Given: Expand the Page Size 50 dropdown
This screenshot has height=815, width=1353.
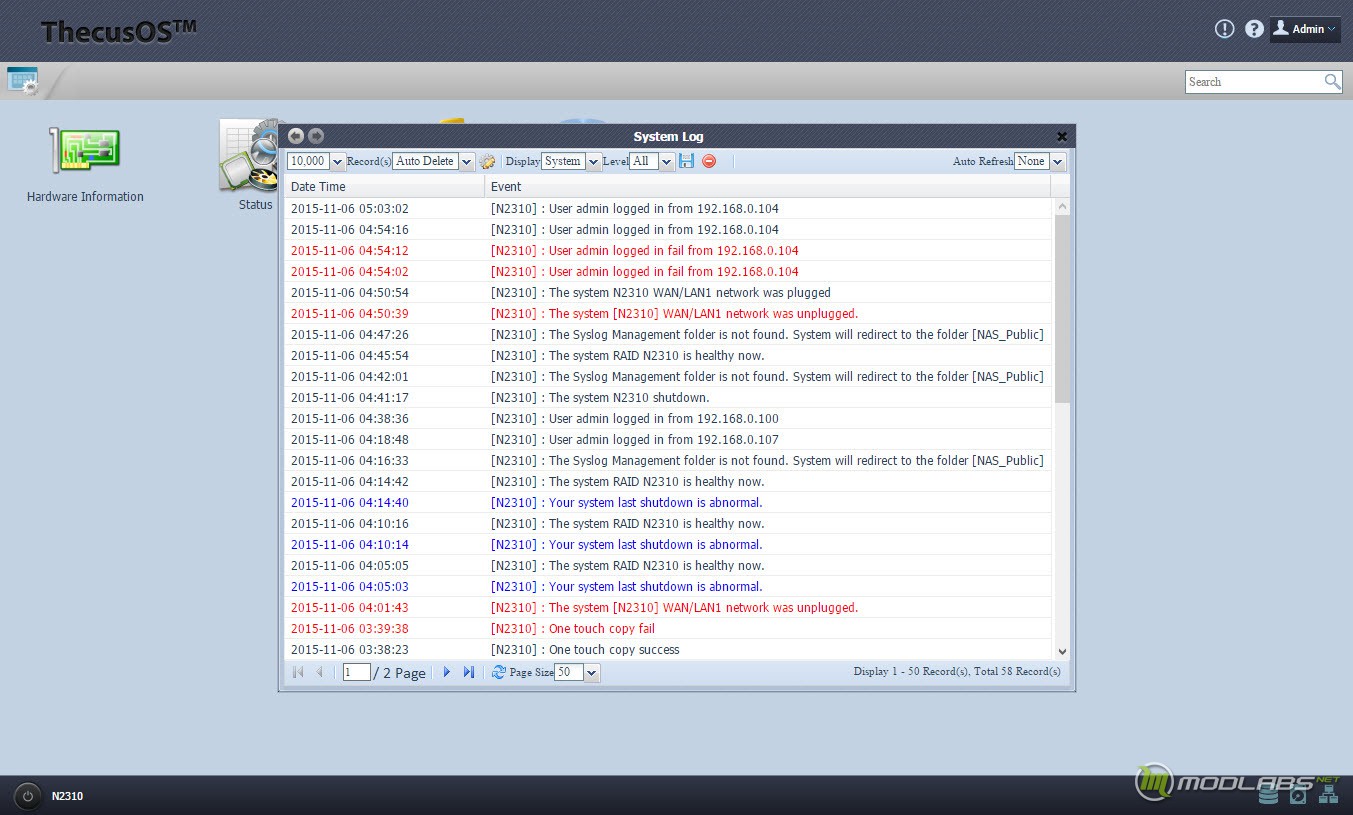Looking at the screenshot, I should click(x=591, y=673).
